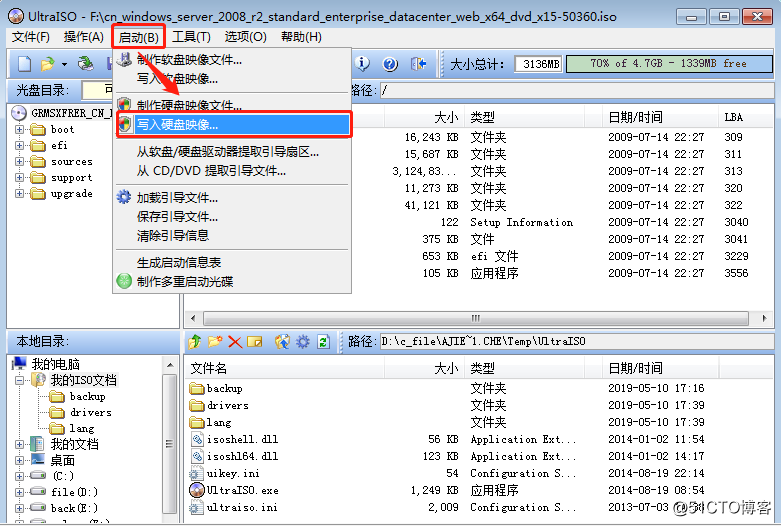The image size is (781, 526).
Task: Click the local tree vertical scrollbar thumb
Action: click(x=169, y=444)
